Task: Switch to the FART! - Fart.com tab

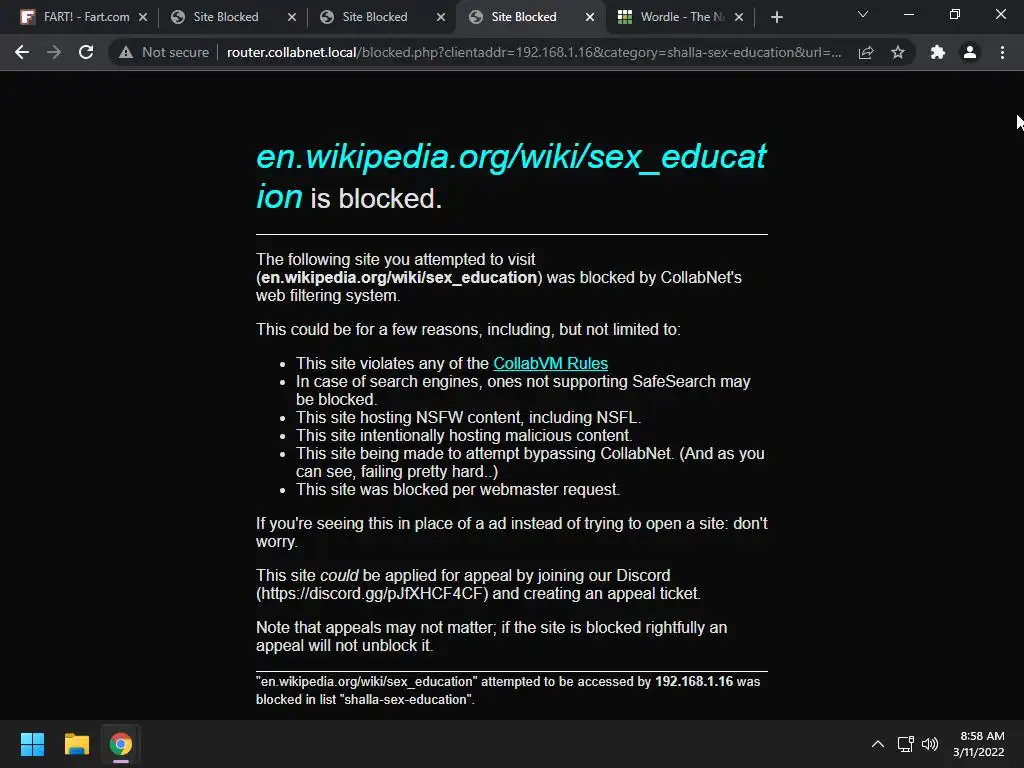Action: coord(85,17)
